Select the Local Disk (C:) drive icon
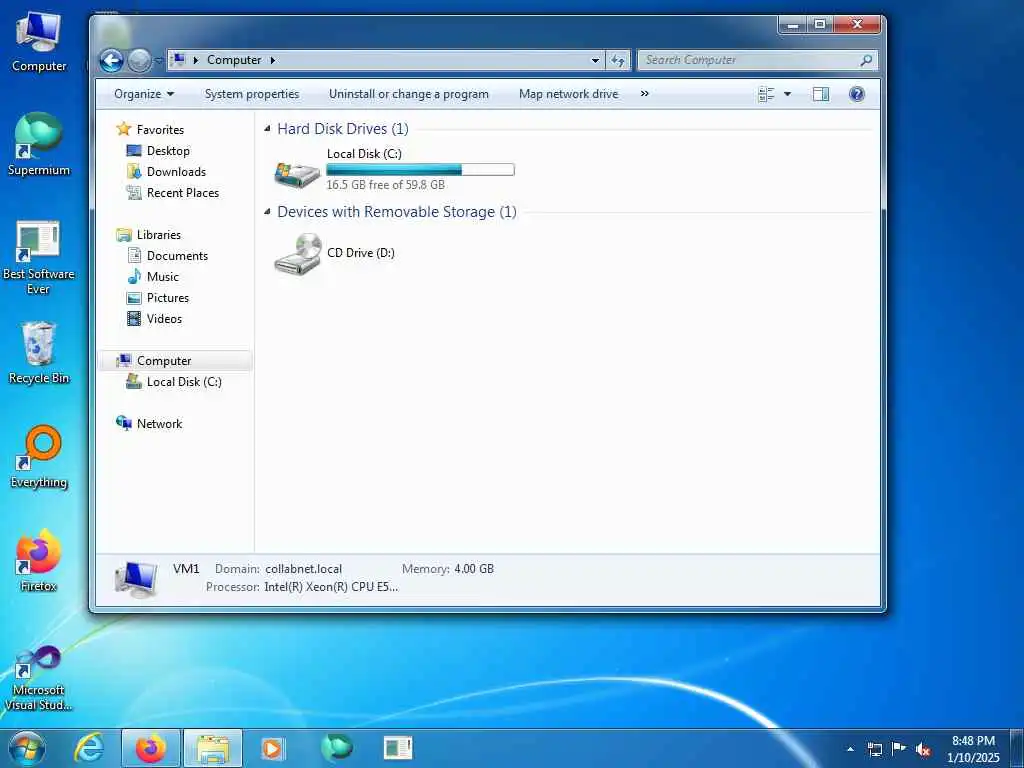 click(297, 173)
